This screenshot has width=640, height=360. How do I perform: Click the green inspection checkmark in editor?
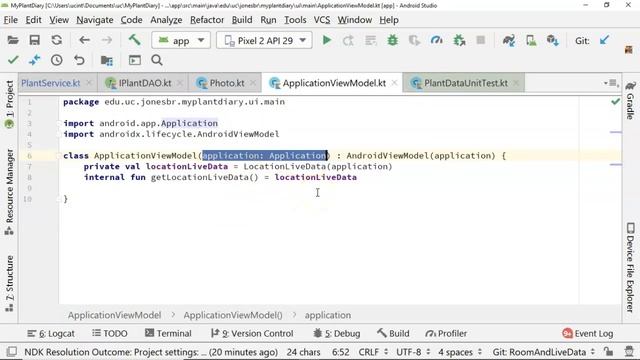pyautogui.click(x=616, y=101)
